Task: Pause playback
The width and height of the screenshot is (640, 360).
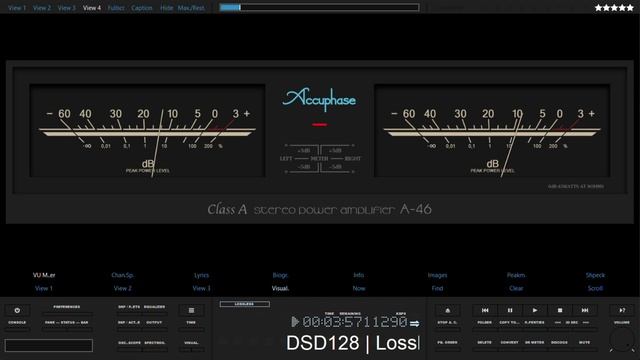Action: [x=510, y=310]
